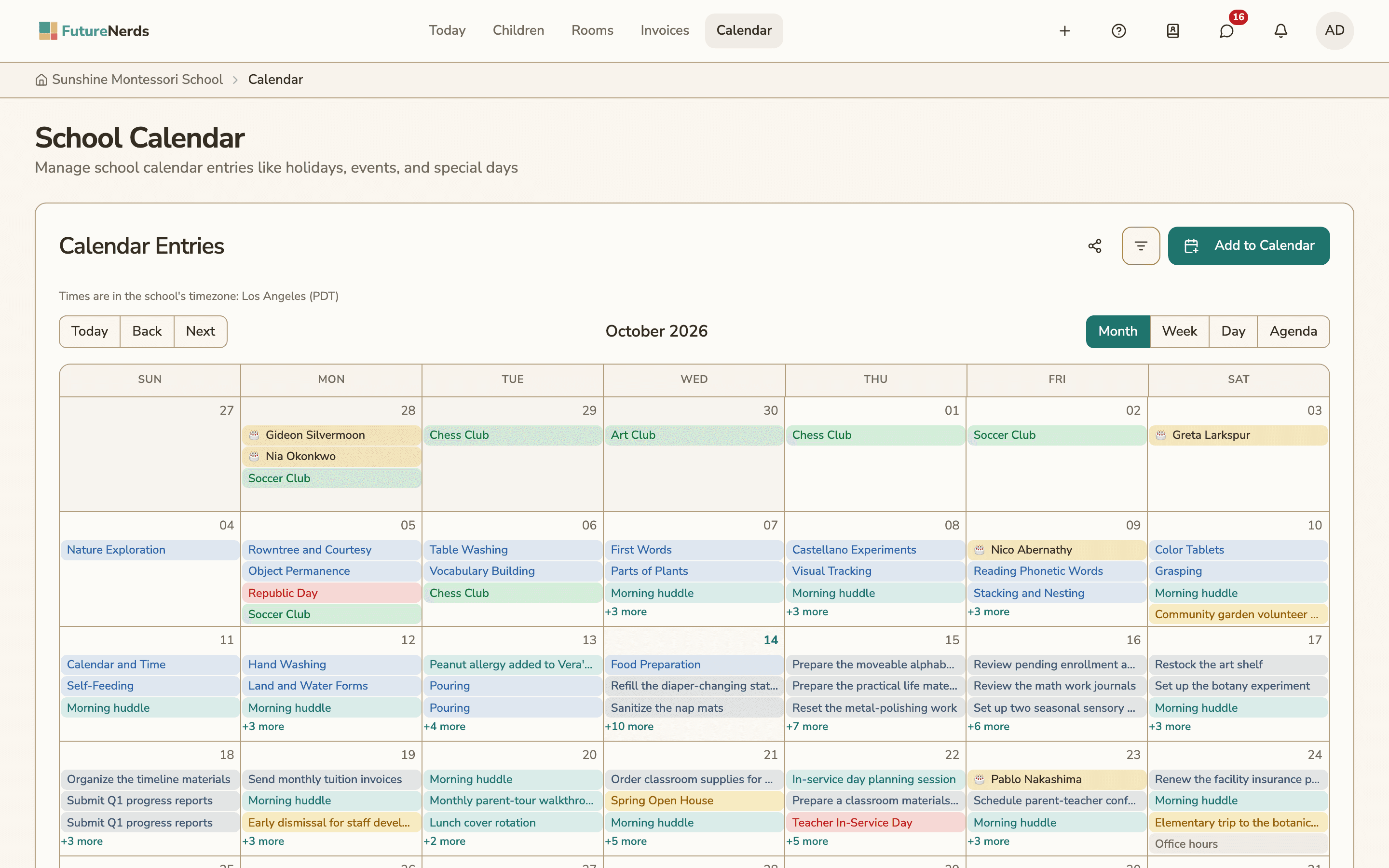Click Gideon Silvermoon birthday cake icon
The image size is (1389, 868).
[254, 435]
